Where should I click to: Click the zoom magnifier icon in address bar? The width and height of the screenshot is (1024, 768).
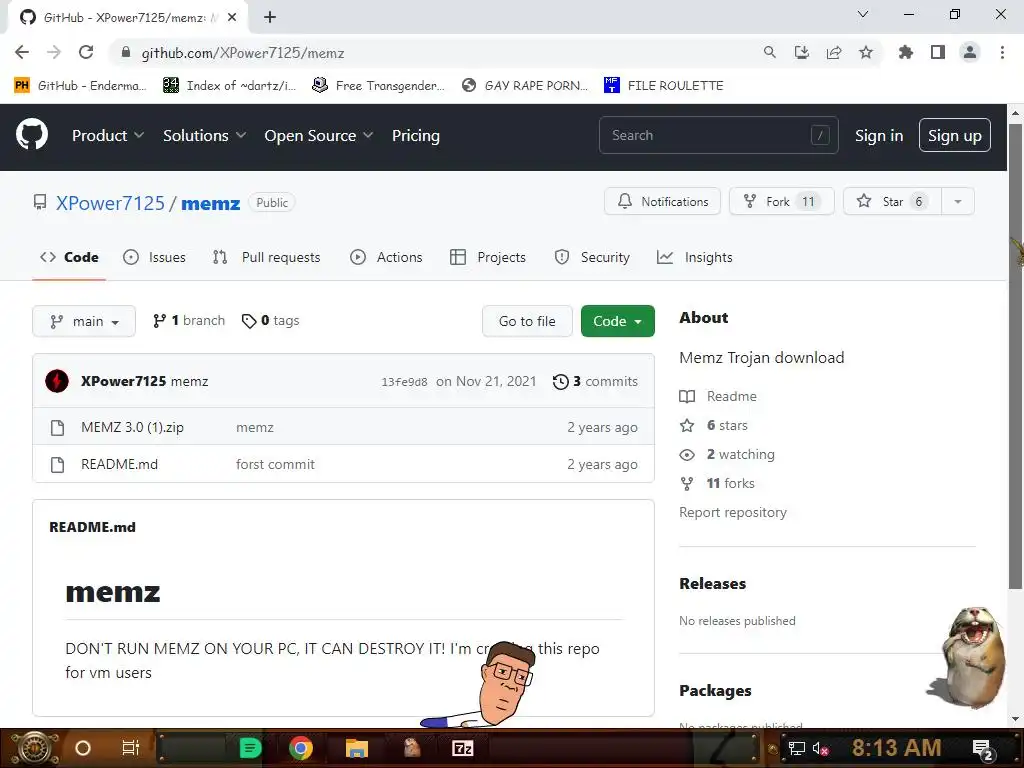tap(770, 52)
